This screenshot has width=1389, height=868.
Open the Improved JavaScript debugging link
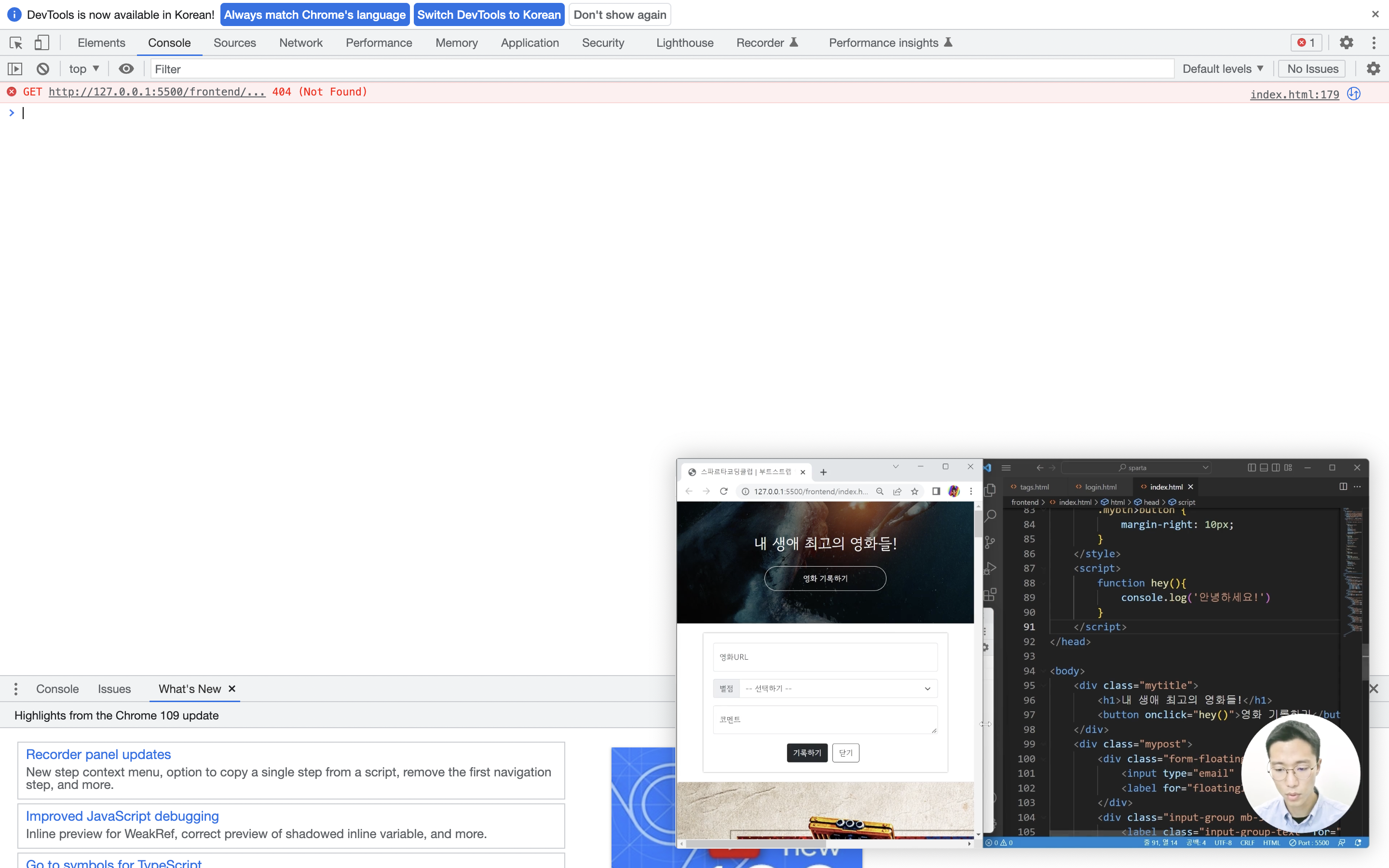pos(122,816)
